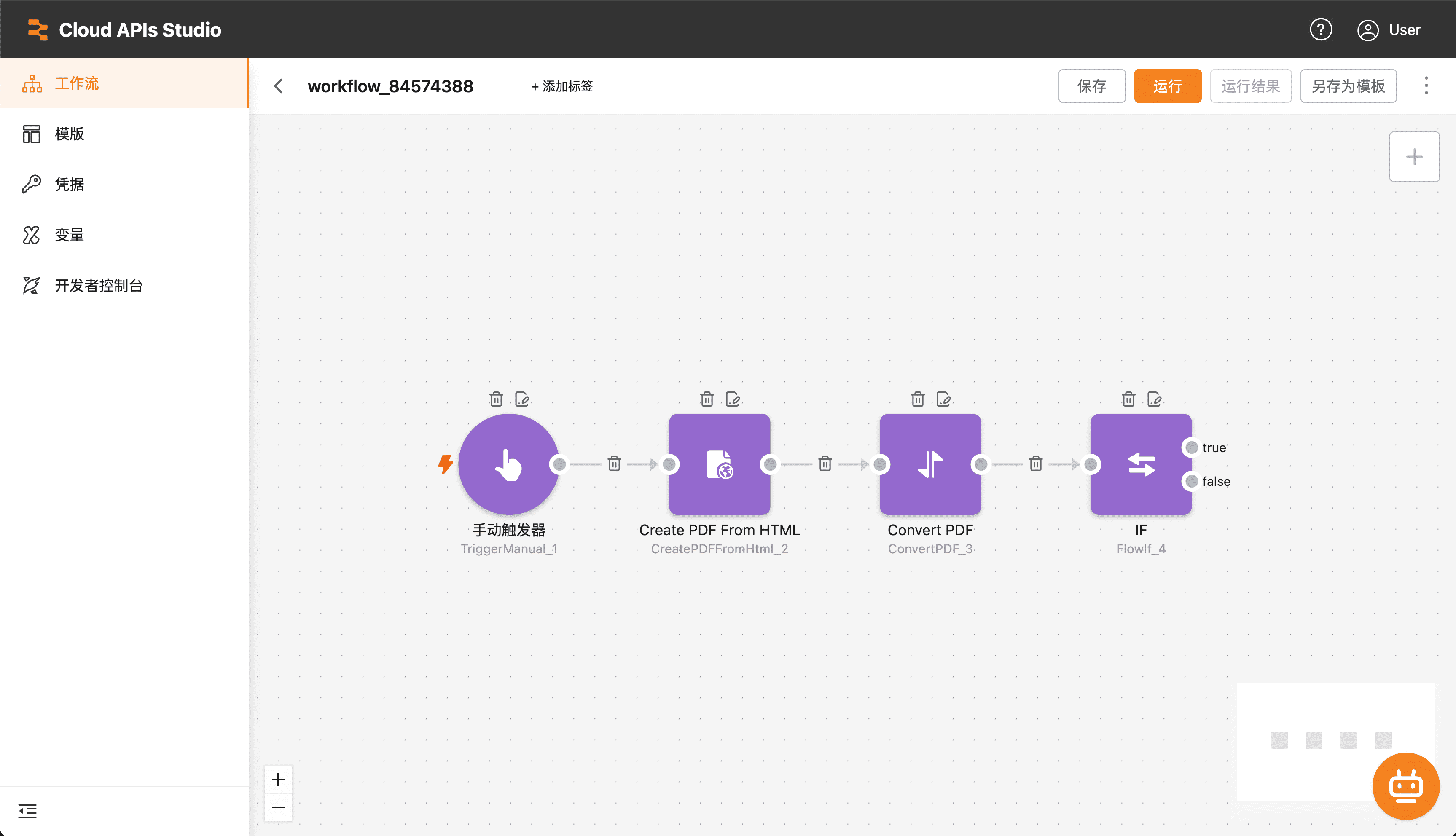Collapse the sidebar with the bottom-left icon
The width and height of the screenshot is (1456, 836).
(x=27, y=811)
